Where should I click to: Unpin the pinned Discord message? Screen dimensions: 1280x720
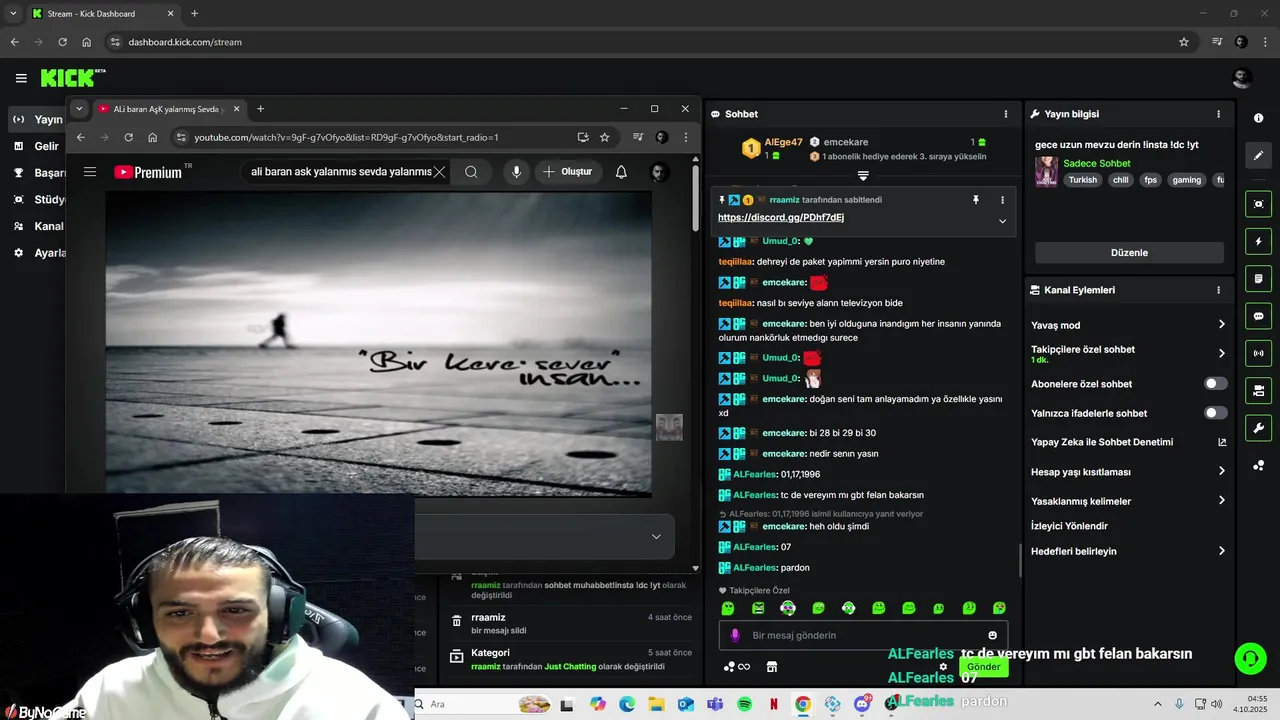click(x=976, y=200)
